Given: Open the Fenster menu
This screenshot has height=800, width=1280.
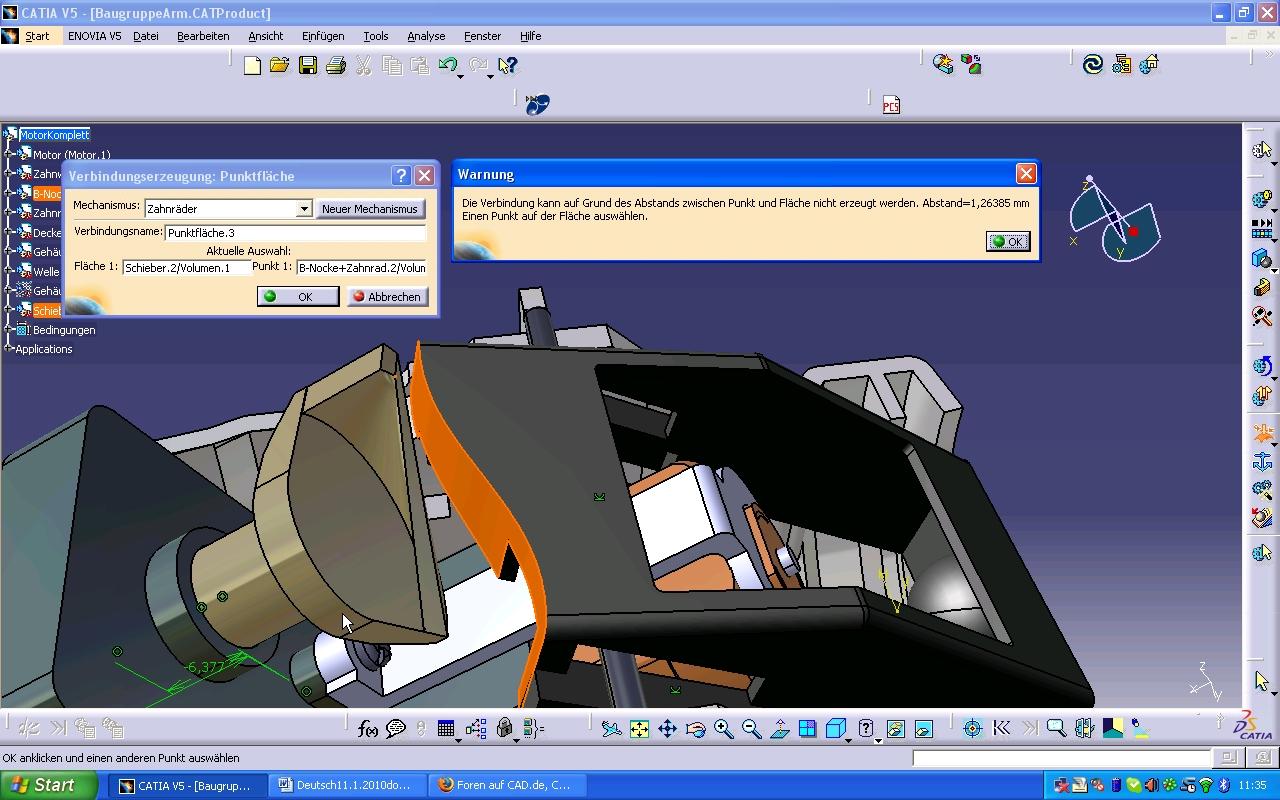Looking at the screenshot, I should coord(482,36).
